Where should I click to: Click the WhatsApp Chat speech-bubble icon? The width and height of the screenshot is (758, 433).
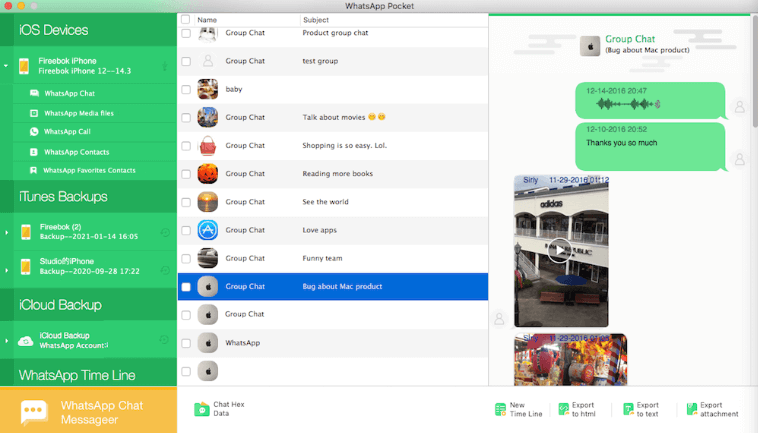point(34,93)
